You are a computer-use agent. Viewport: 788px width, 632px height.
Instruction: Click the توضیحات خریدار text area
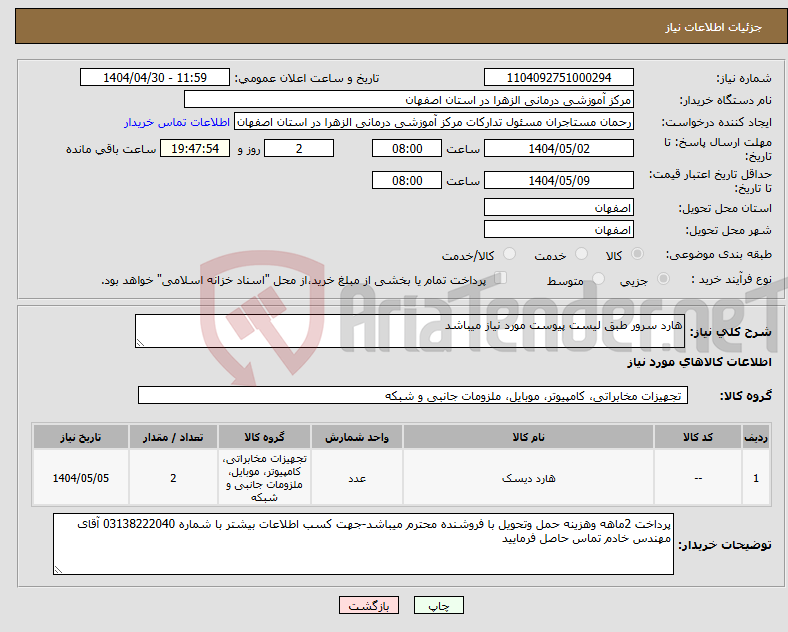coord(363,544)
